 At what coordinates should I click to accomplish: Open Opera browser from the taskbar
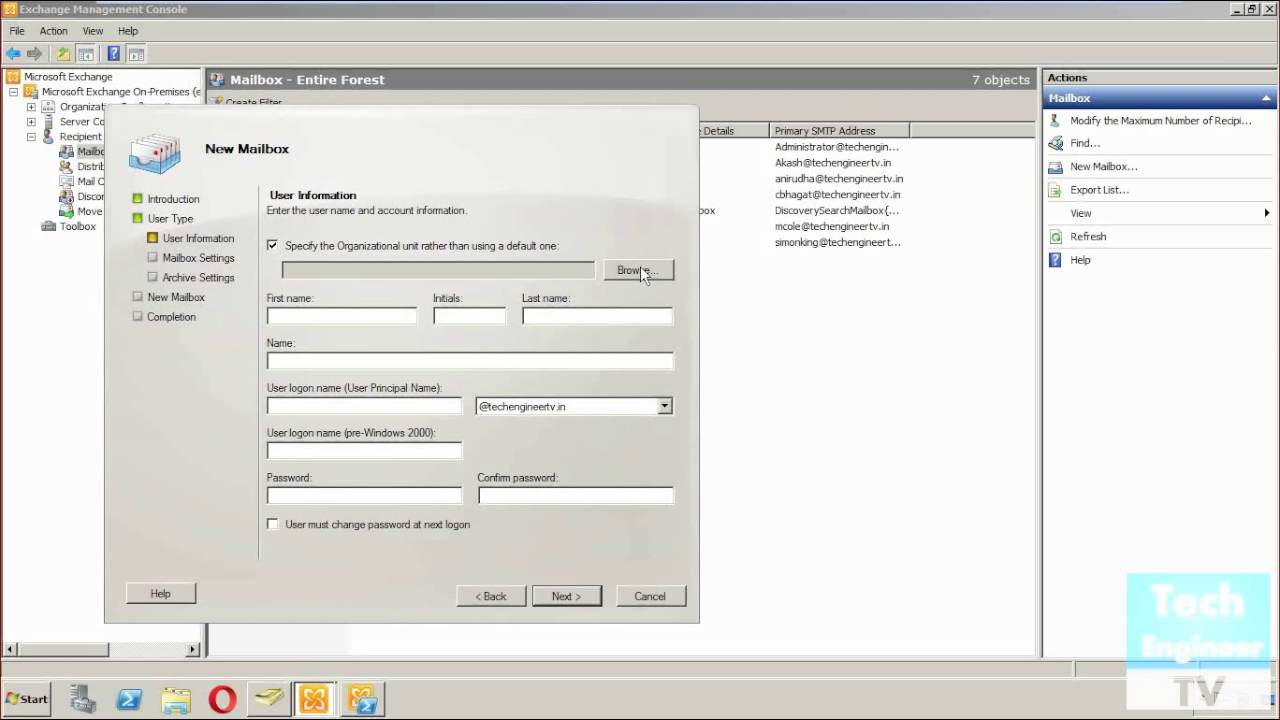click(222, 699)
